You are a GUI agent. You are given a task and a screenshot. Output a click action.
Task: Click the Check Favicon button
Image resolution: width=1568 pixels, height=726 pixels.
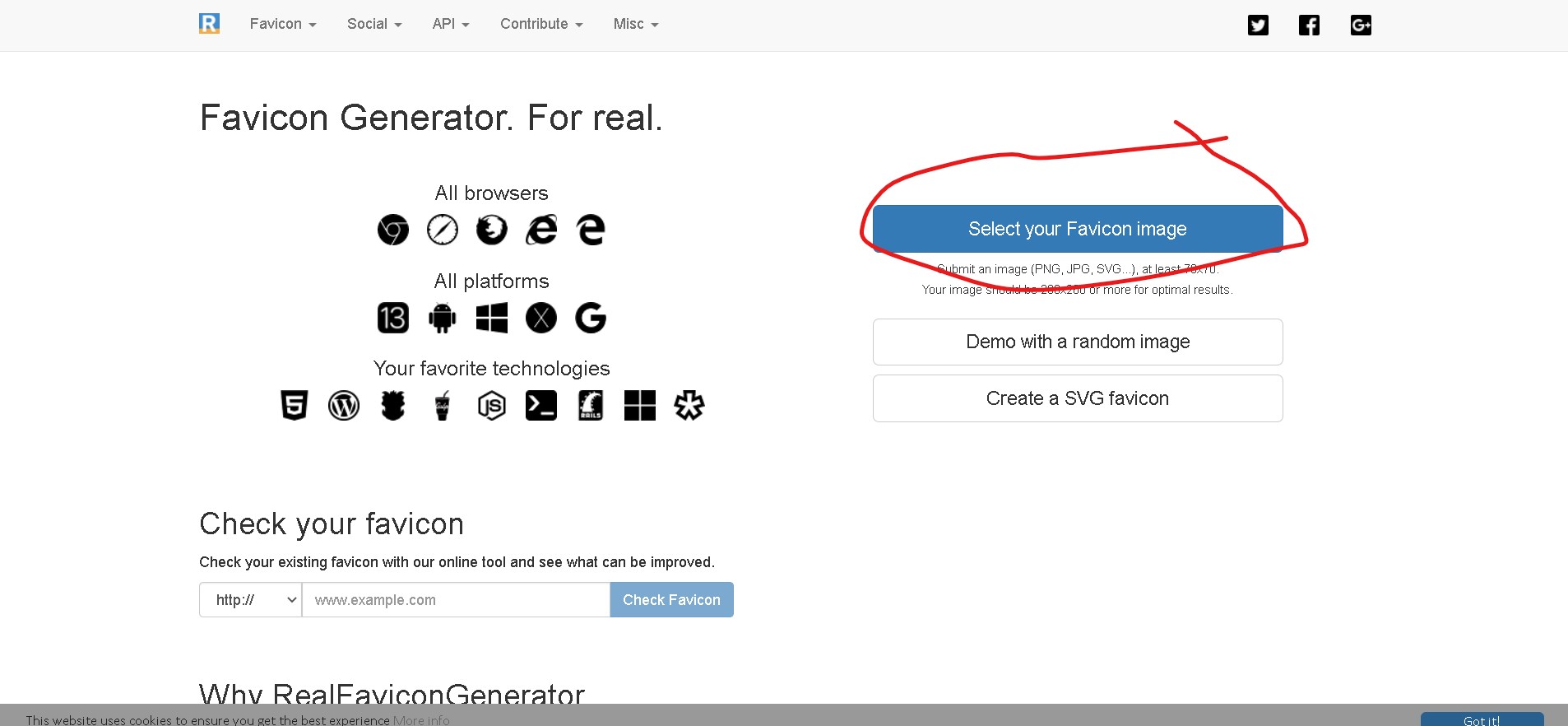coord(671,600)
